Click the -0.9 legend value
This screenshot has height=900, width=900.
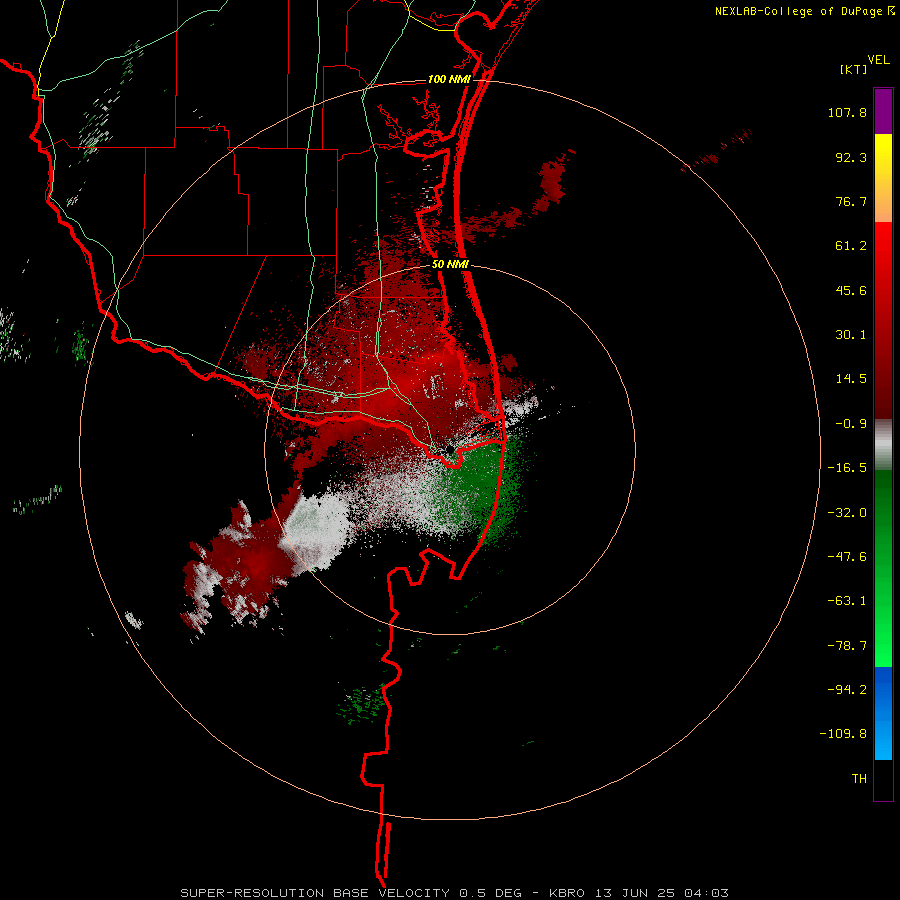(851, 424)
